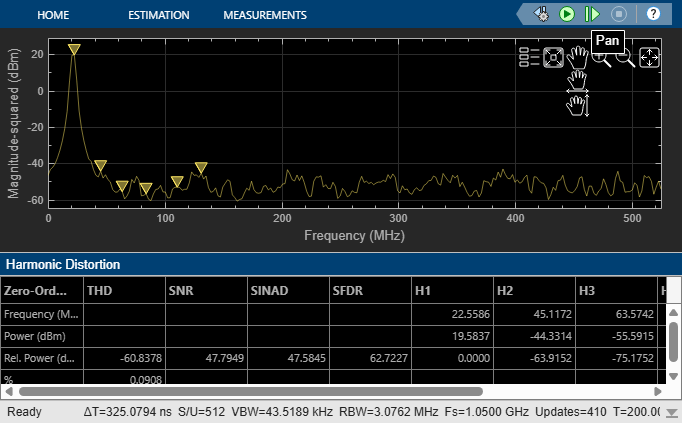The height and width of the screenshot is (423, 682).
Task: Click the green Run playback button
Action: pyautogui.click(x=567, y=14)
